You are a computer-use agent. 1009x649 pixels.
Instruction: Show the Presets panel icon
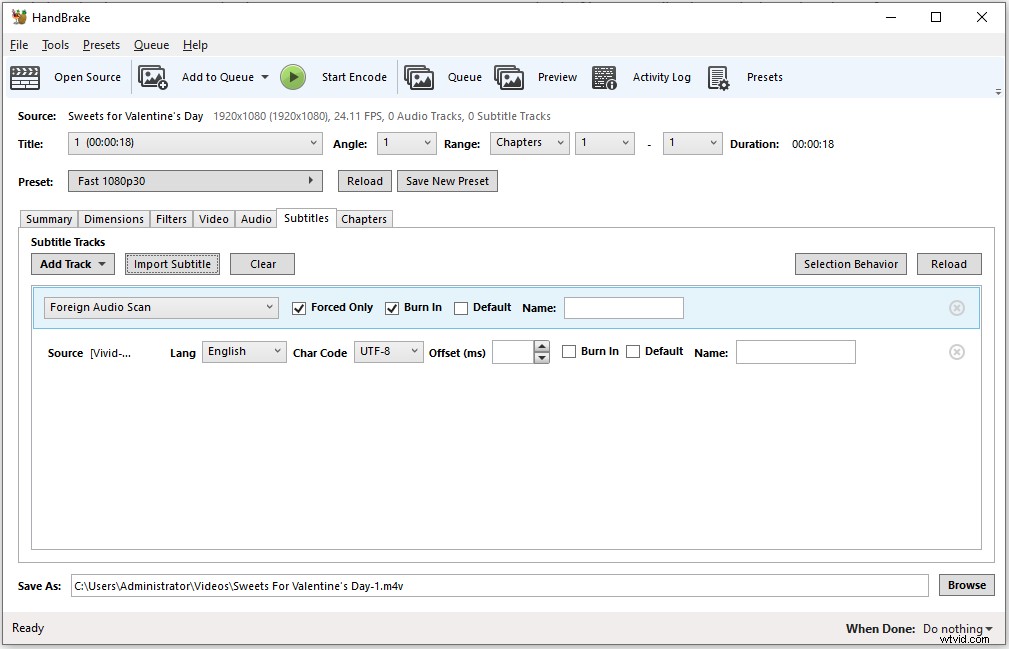pos(720,77)
